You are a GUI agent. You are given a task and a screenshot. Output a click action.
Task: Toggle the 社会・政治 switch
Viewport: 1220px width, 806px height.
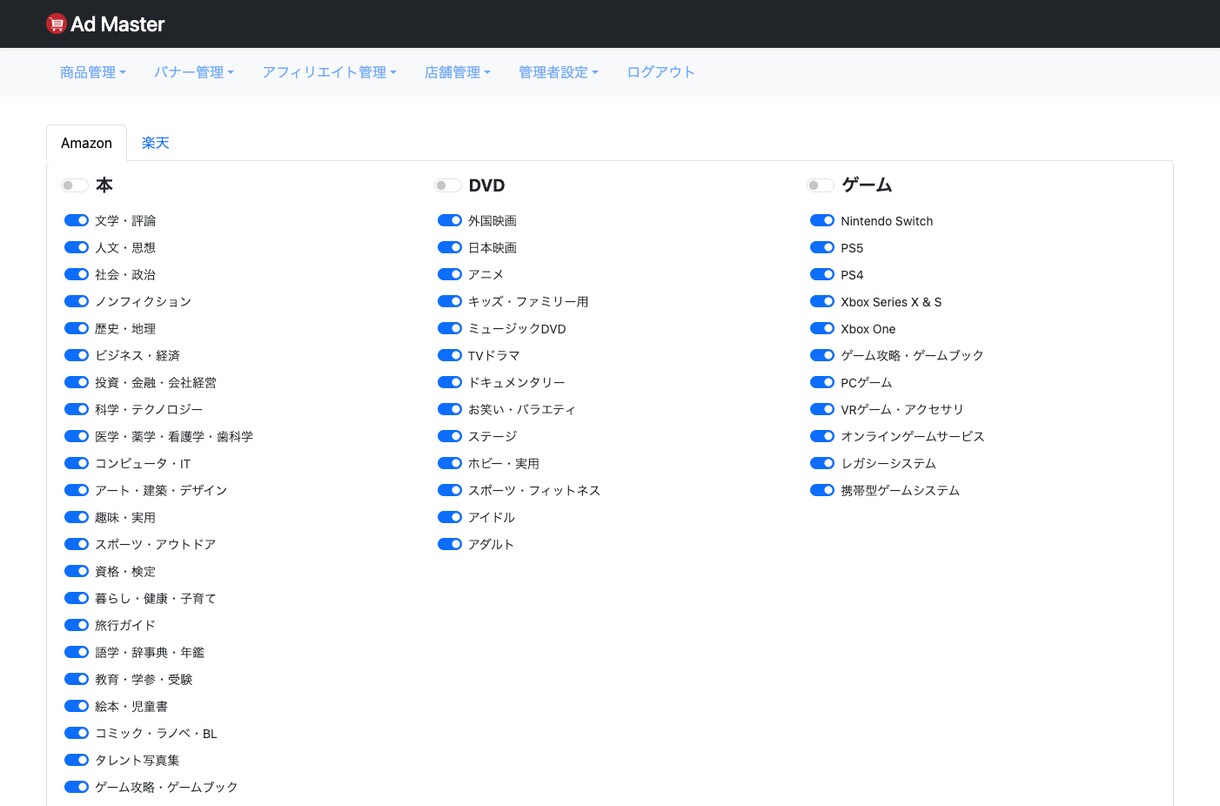pos(77,274)
